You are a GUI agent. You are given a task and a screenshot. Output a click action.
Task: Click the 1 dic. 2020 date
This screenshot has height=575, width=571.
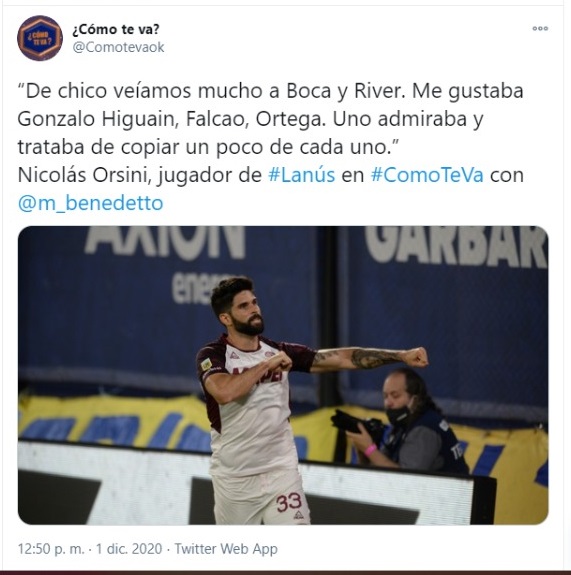click(x=129, y=549)
